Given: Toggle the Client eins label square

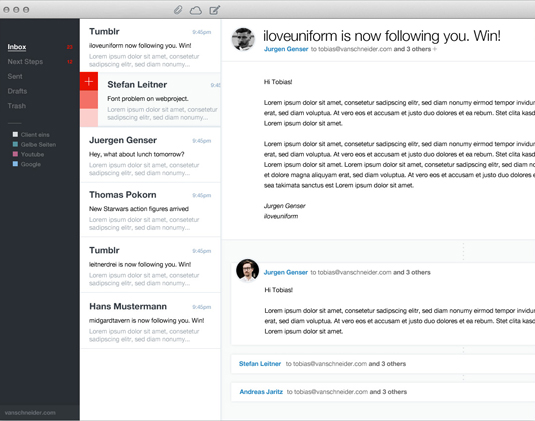Looking at the screenshot, I should point(15,134).
